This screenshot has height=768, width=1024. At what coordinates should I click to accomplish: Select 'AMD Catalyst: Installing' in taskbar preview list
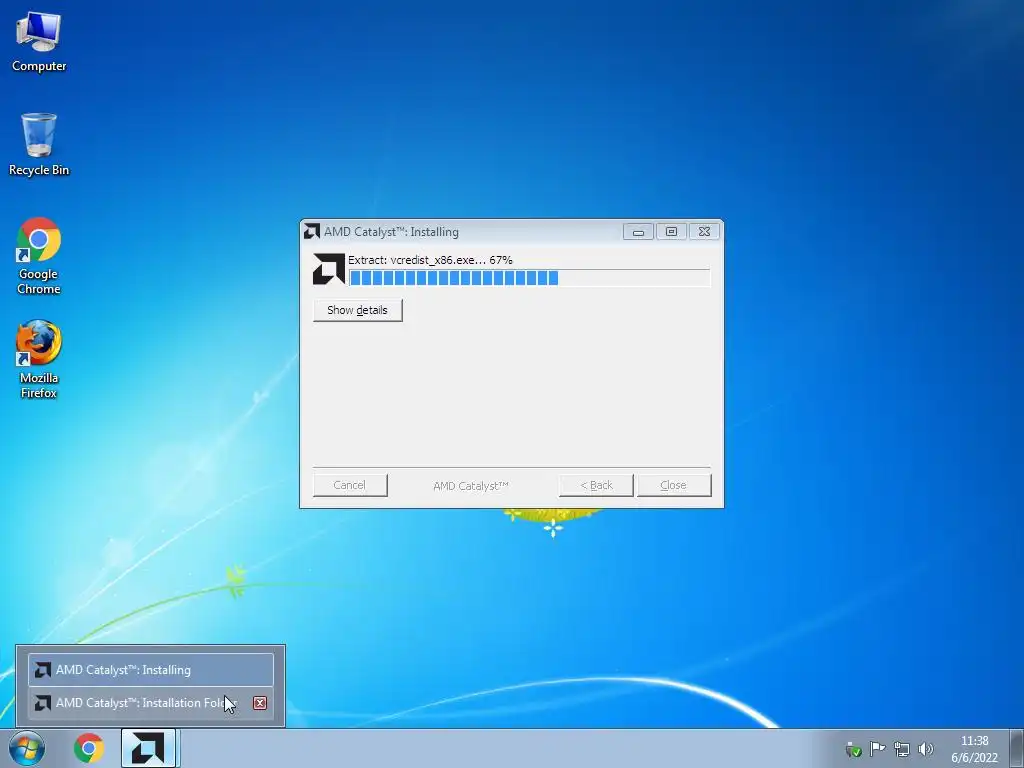[151, 670]
